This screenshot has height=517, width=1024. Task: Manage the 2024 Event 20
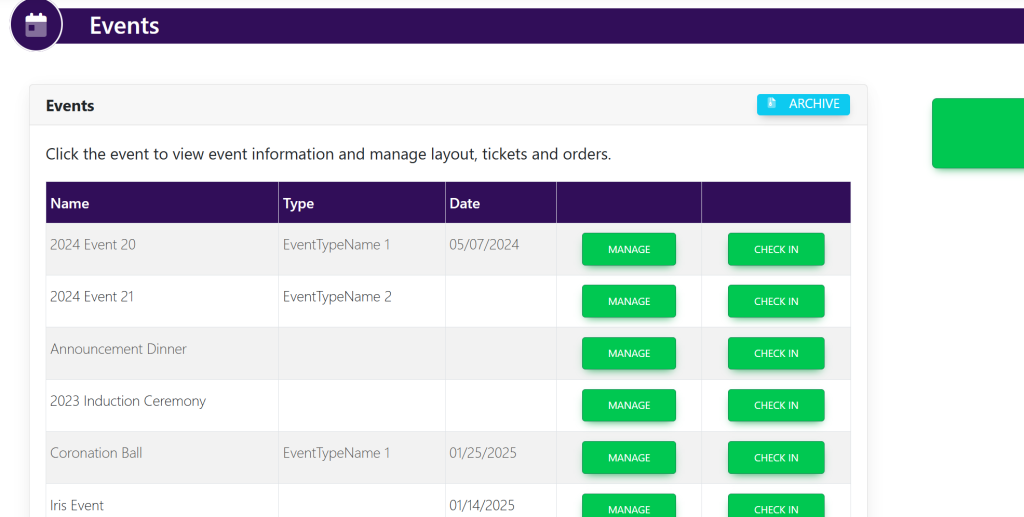(628, 249)
